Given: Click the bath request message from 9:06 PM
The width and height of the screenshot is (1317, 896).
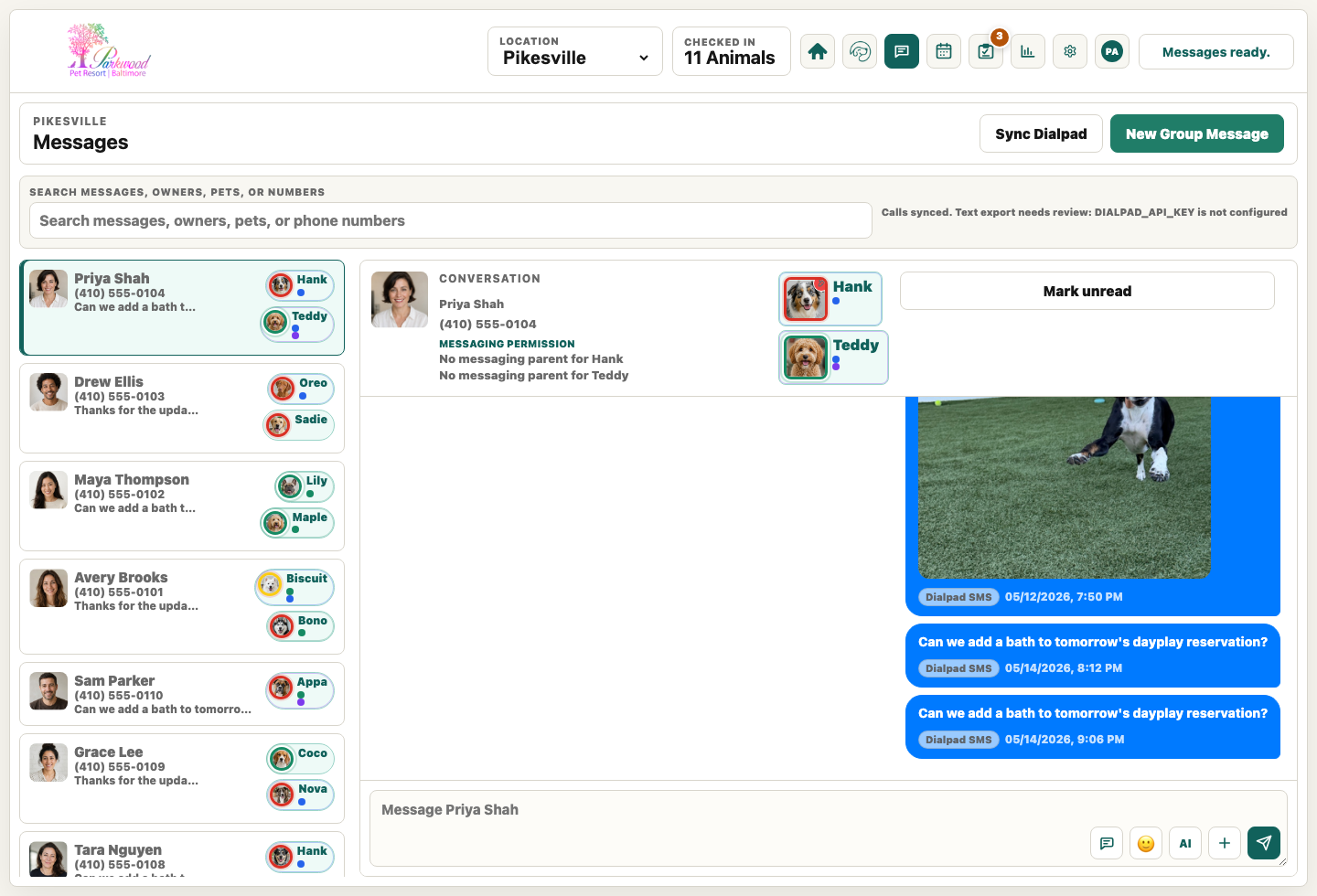Looking at the screenshot, I should 1093,727.
